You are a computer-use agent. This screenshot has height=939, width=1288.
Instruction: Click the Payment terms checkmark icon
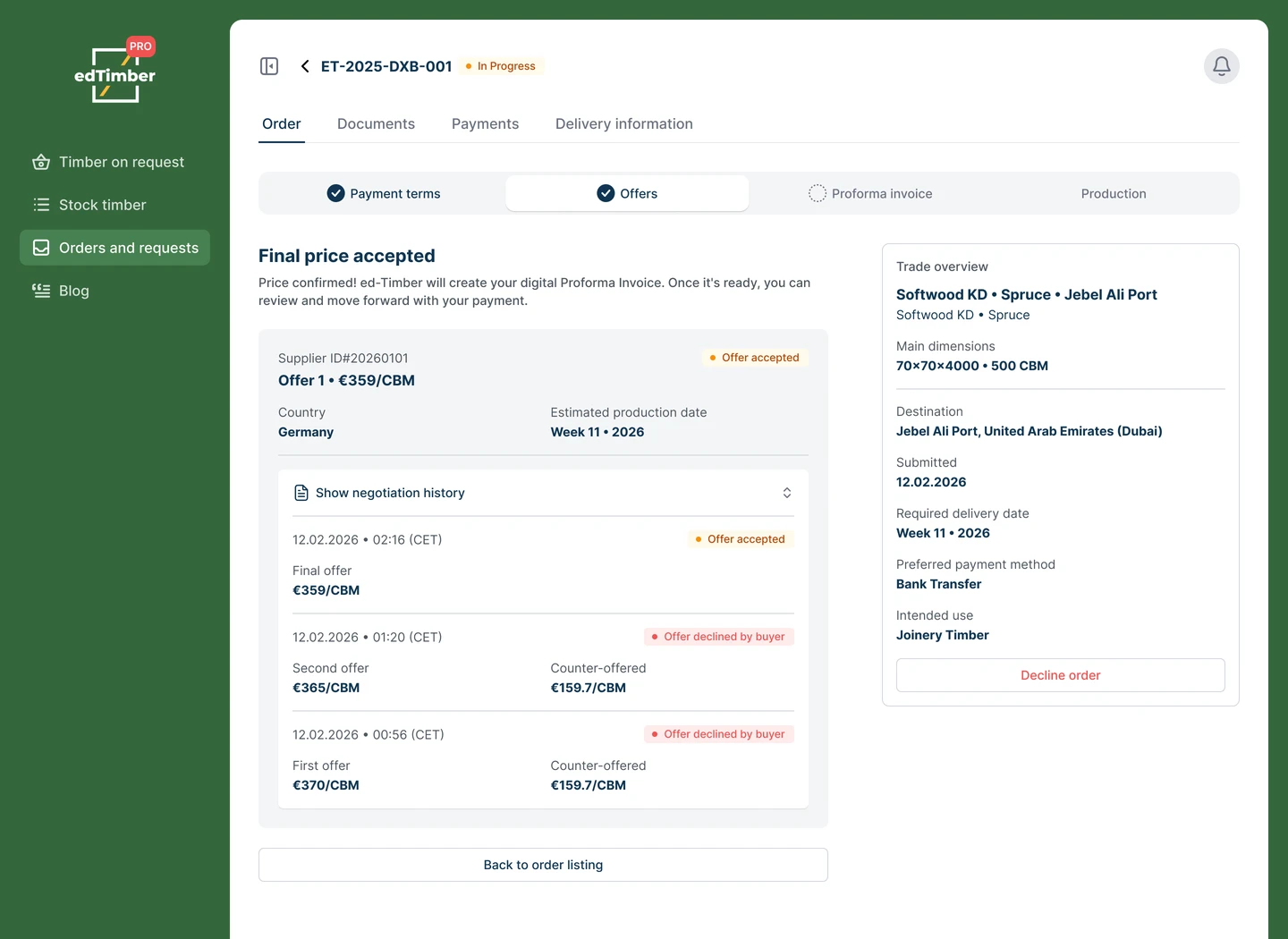(335, 193)
